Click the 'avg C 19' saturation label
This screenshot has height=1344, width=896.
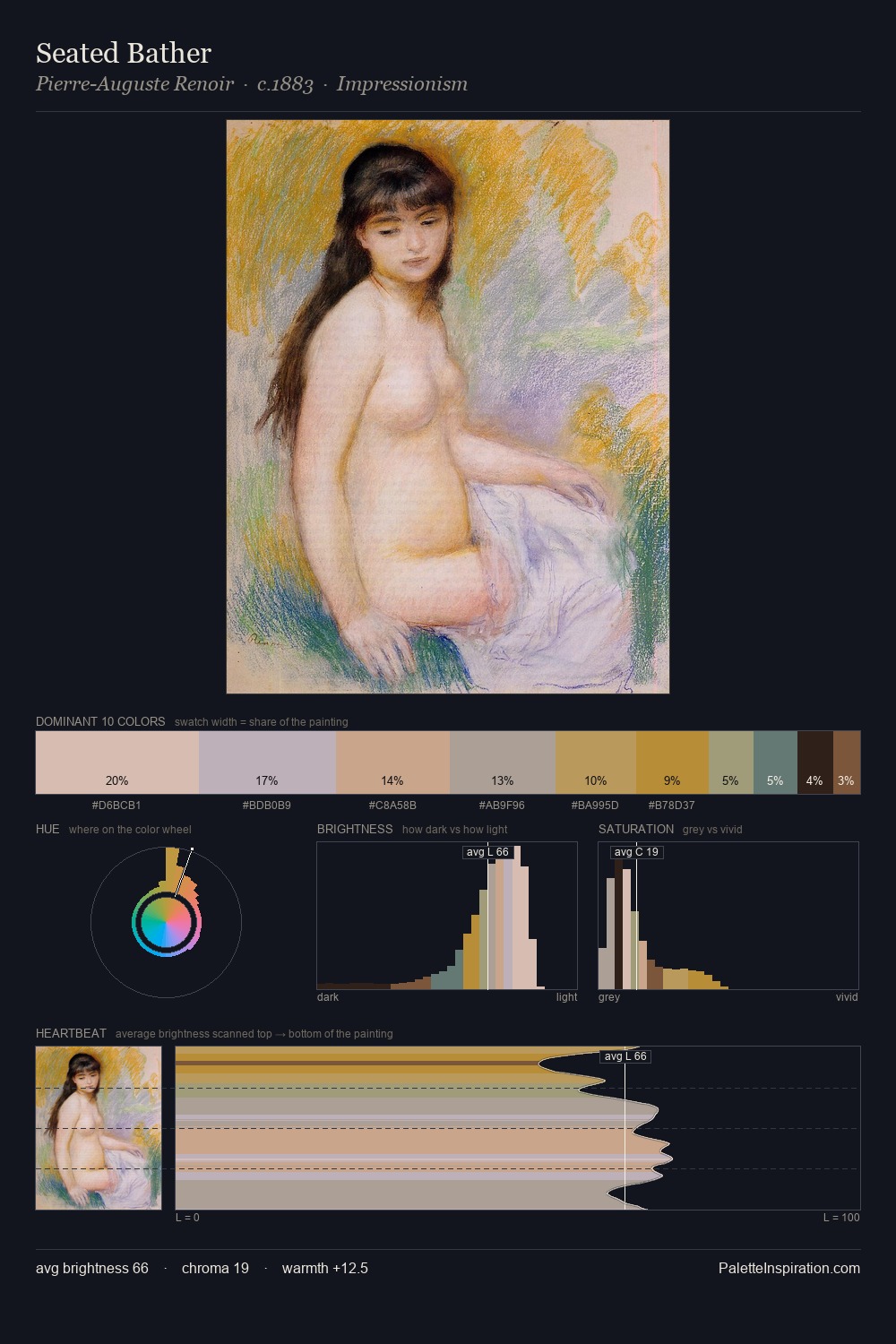[636, 852]
